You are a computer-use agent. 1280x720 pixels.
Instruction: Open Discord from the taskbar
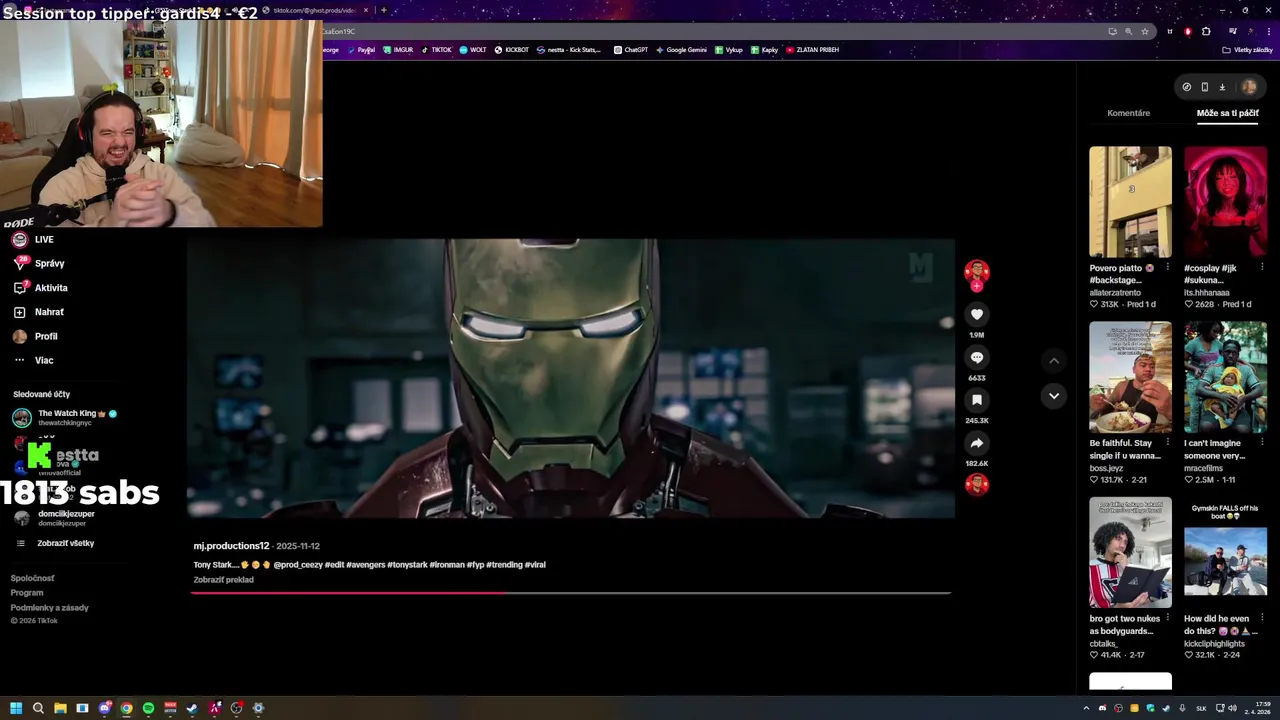click(104, 708)
